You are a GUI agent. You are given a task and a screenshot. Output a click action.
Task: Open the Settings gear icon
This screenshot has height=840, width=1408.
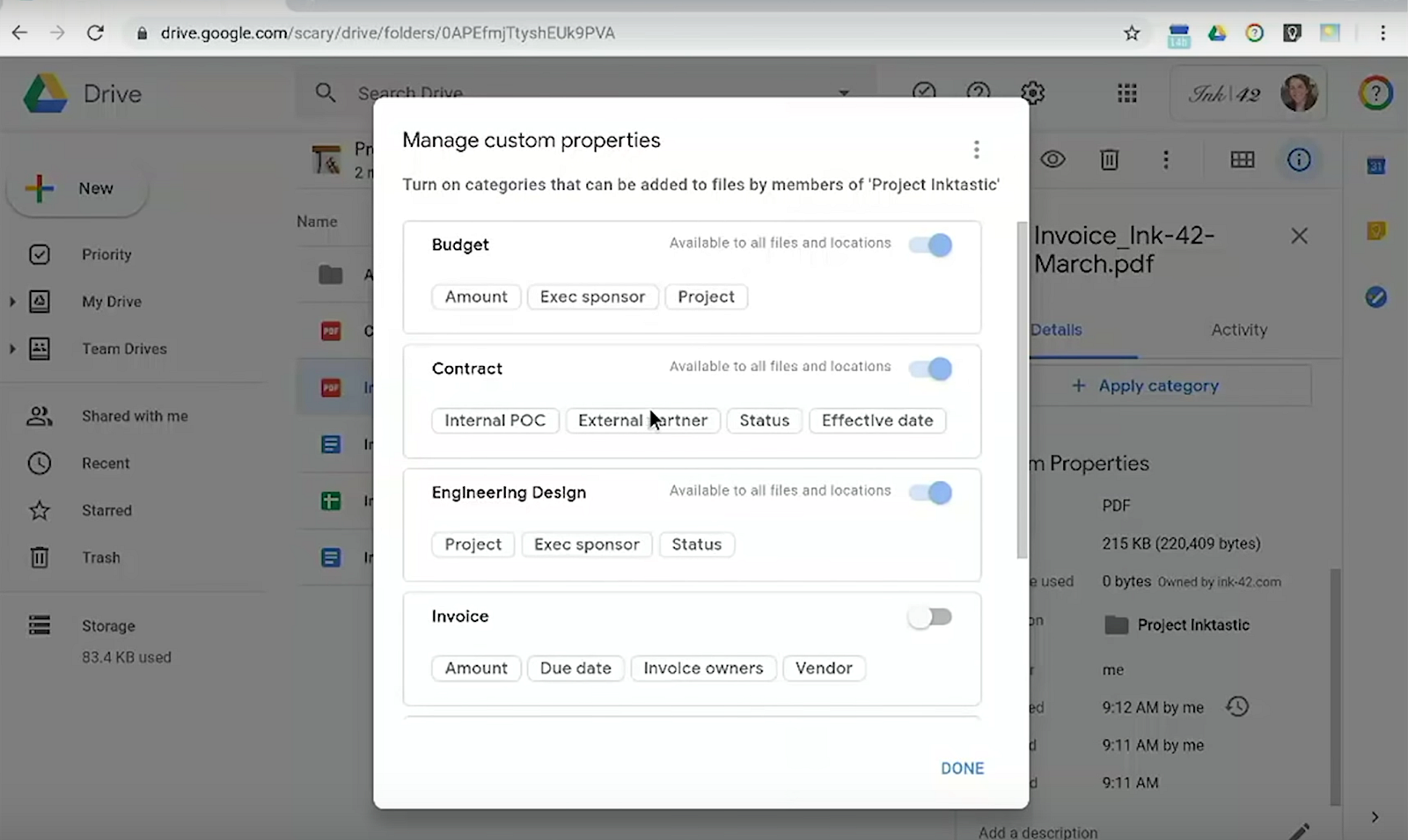[1033, 92]
